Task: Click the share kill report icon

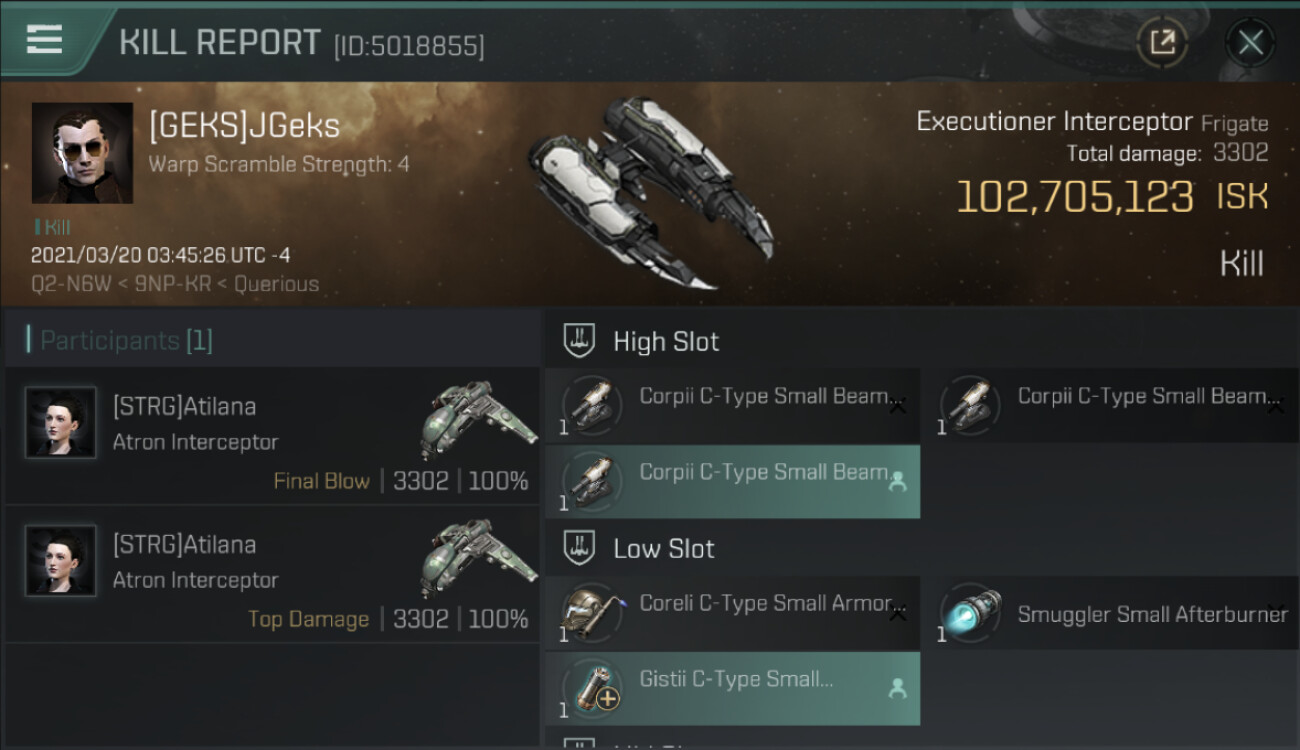Action: coord(1162,42)
